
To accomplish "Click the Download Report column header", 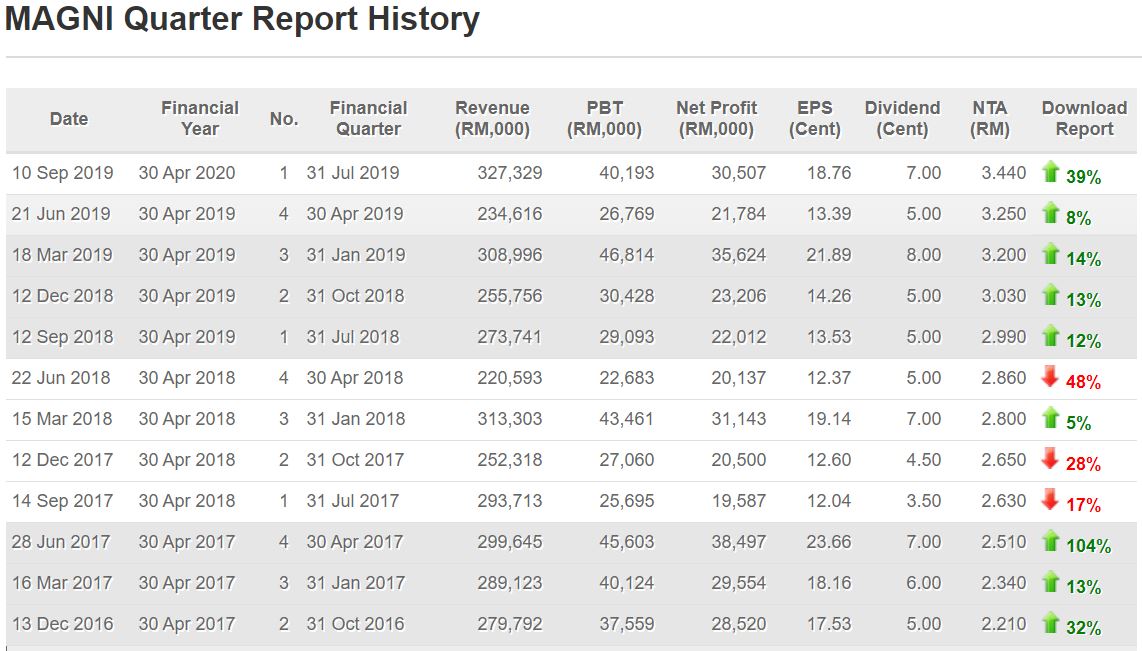I will [1084, 118].
